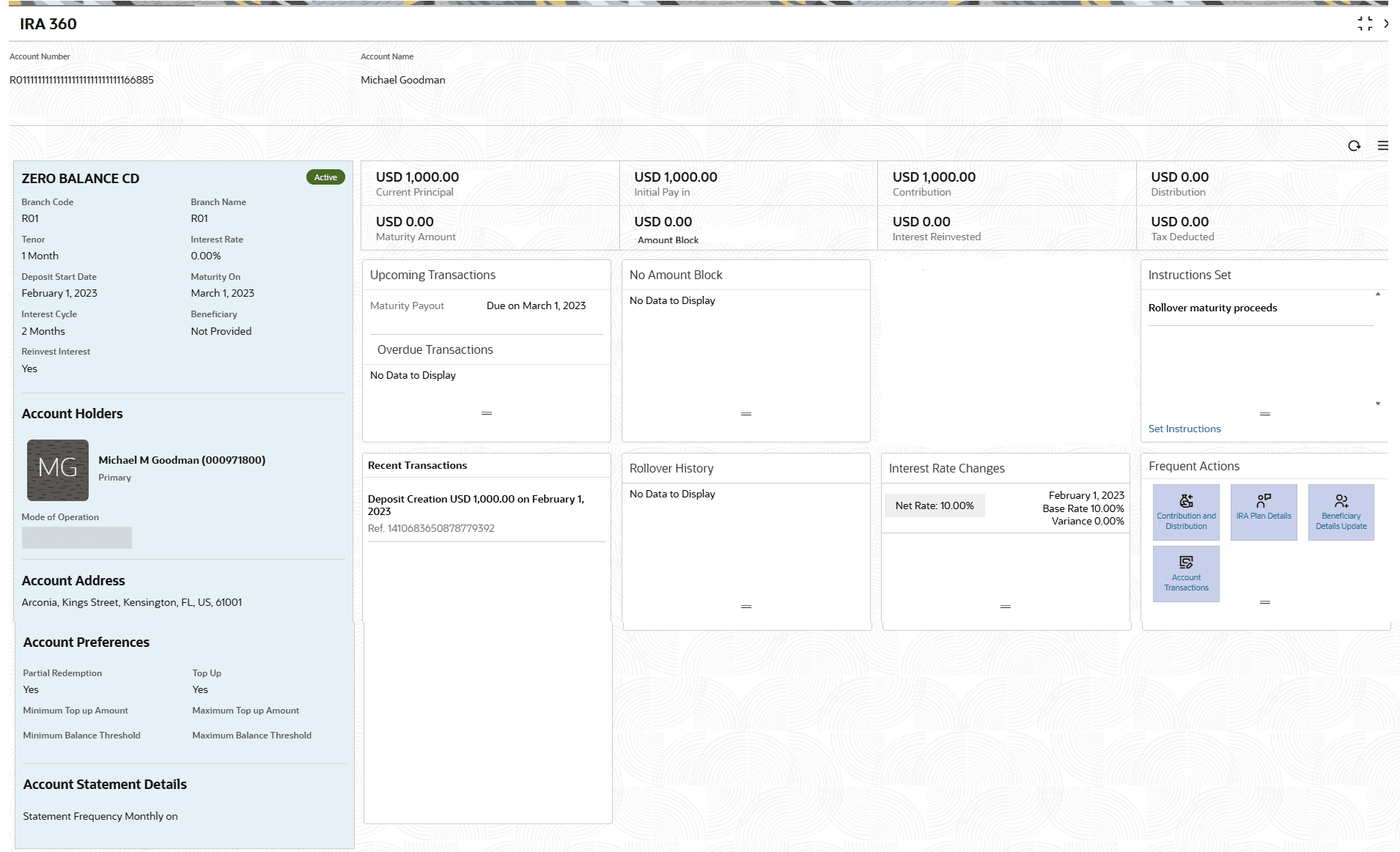Screen dimensions: 1400x852
Task: Click resize handle of Rollover History panel
Action: pyautogui.click(x=746, y=607)
